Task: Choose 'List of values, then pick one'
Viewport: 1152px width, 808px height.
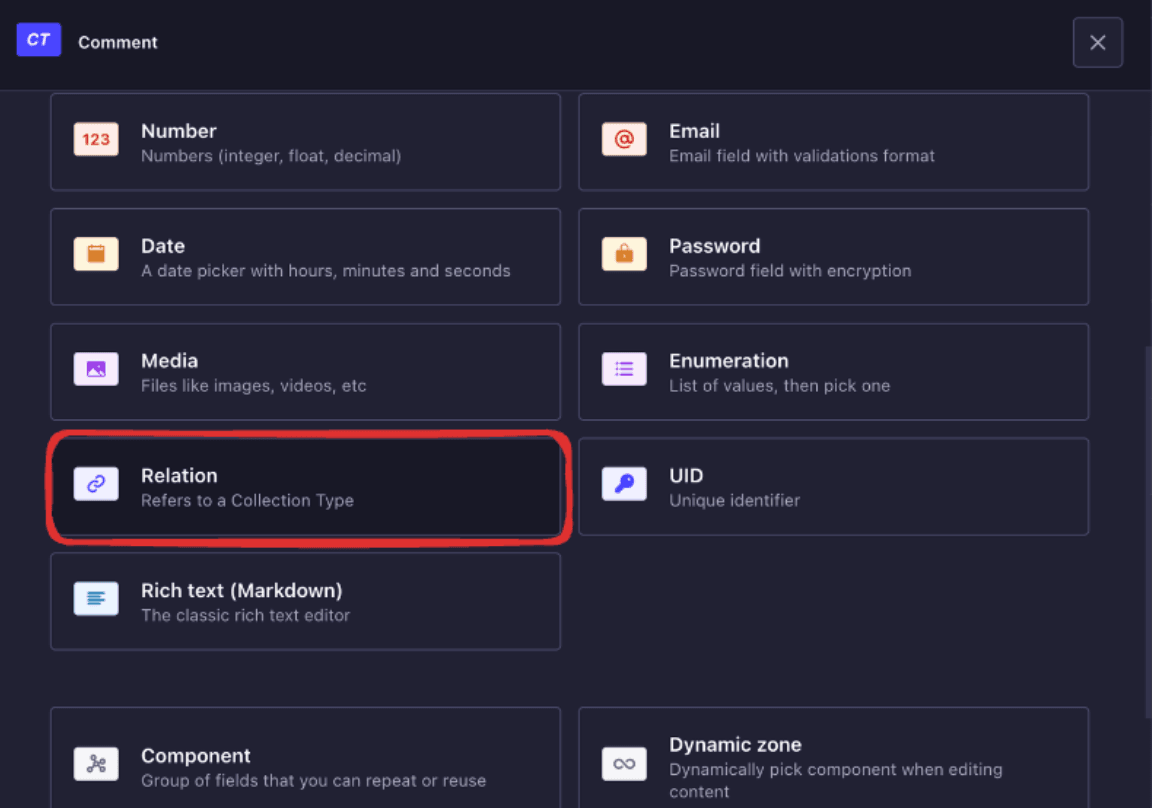Action: click(779, 385)
